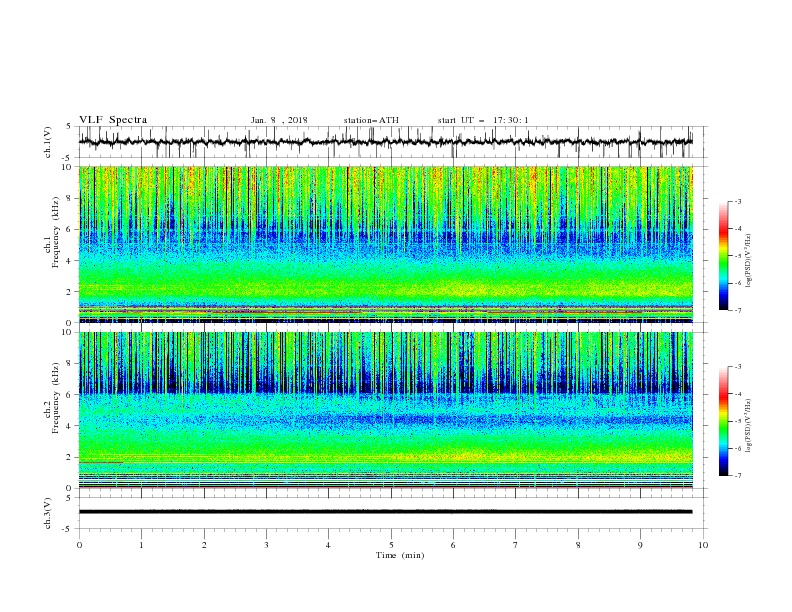792x612 pixels.
Task: Select the date text "Jan. 8 , 2018"
Action: pos(279,120)
